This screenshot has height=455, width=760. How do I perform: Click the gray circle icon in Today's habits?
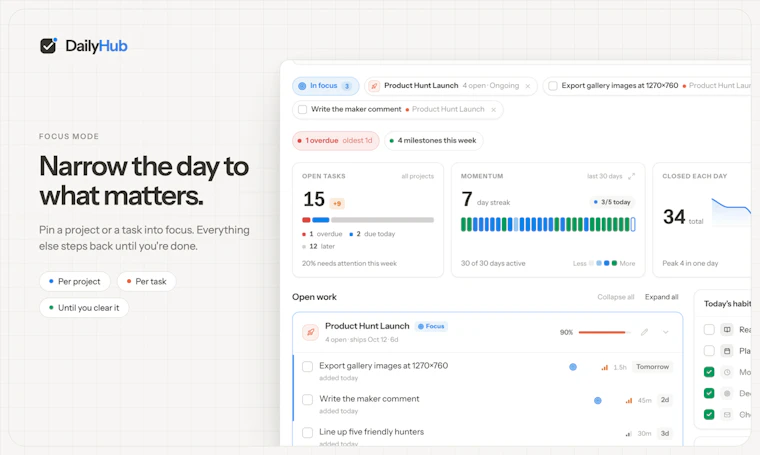[x=727, y=393]
